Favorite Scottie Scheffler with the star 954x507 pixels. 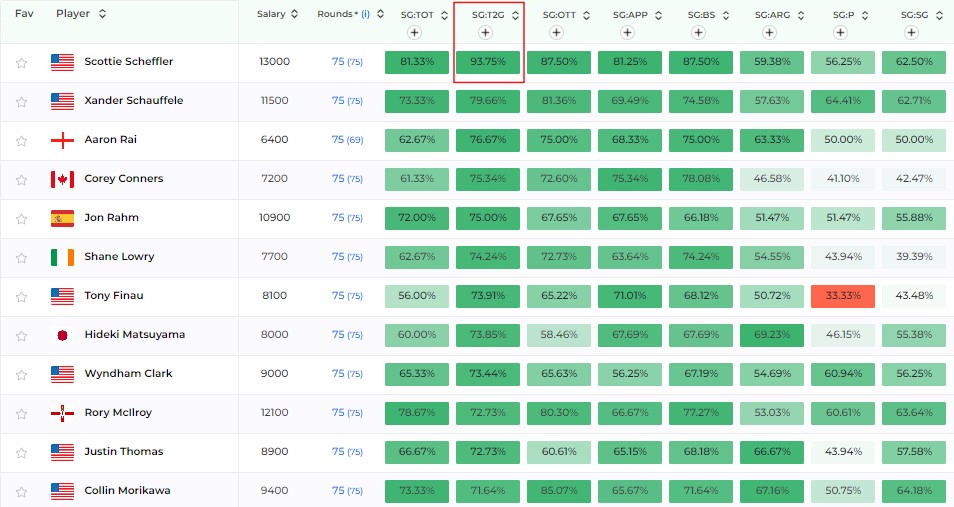tap(21, 62)
